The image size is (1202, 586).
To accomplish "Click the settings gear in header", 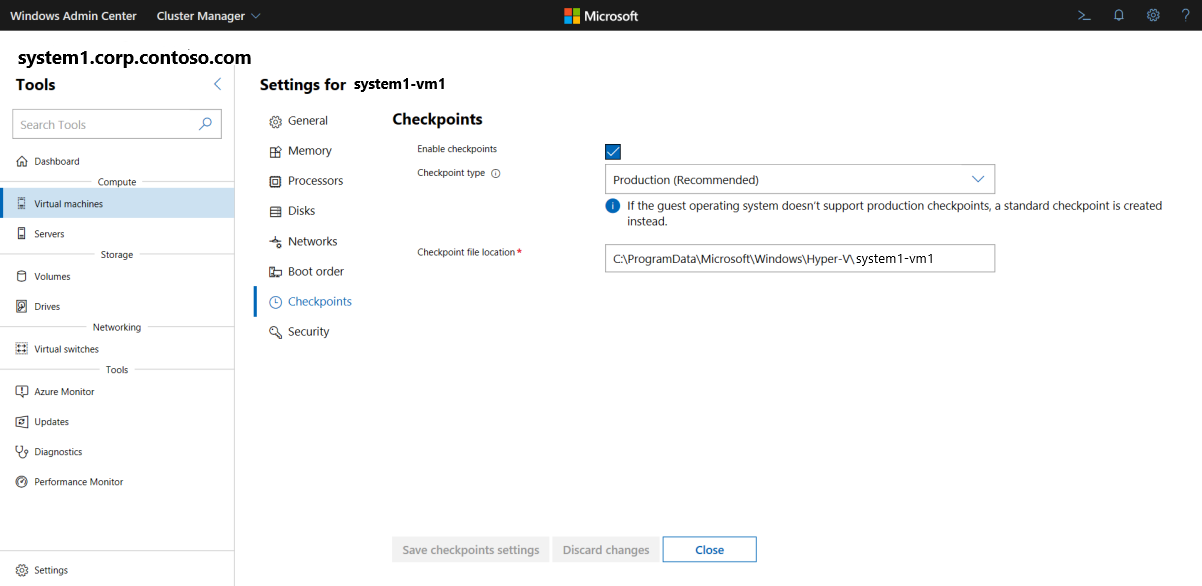I will pos(1153,15).
